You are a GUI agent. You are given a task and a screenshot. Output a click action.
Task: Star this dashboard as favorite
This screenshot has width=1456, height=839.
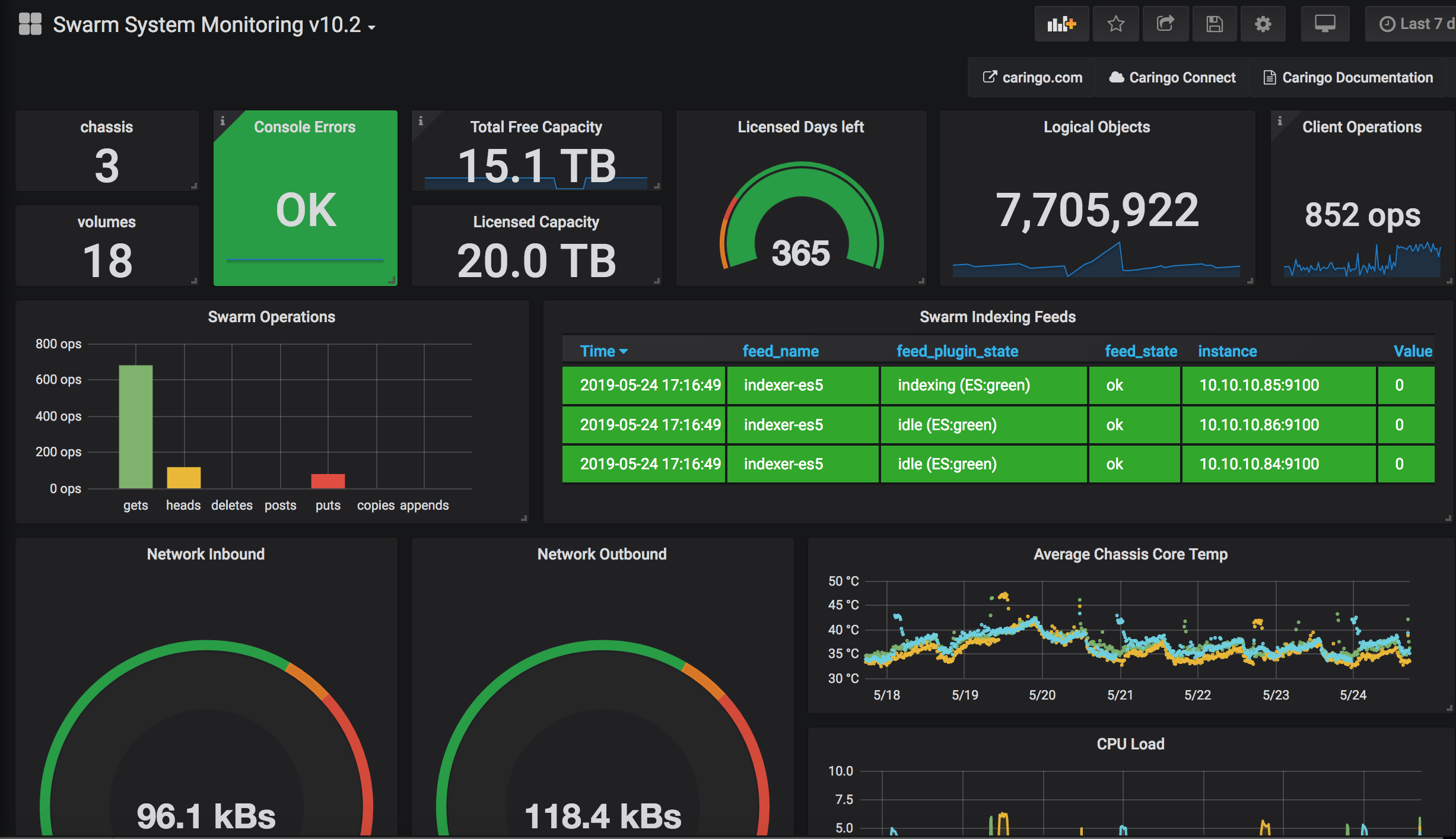point(1115,24)
